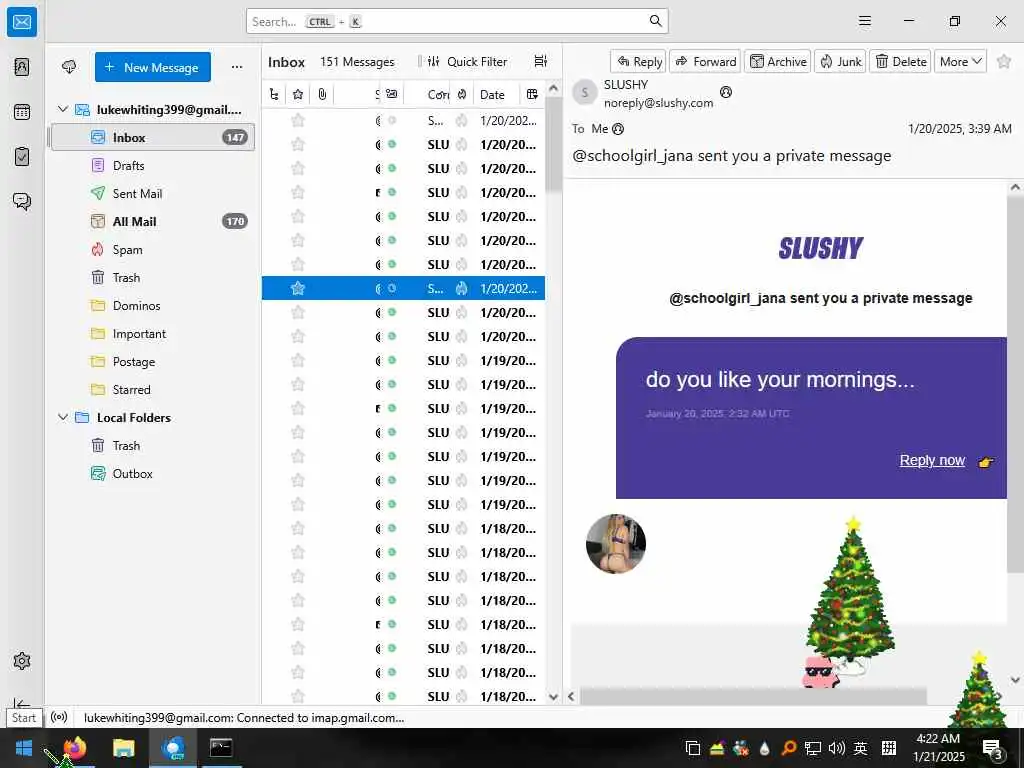
Task: Click the search magnifier icon
Action: click(x=656, y=21)
